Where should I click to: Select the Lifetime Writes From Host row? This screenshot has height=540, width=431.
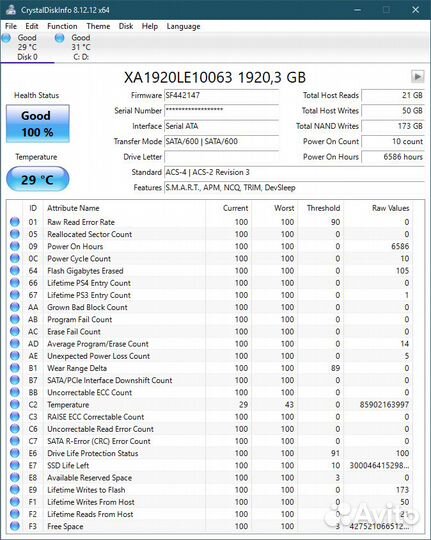tap(210, 502)
